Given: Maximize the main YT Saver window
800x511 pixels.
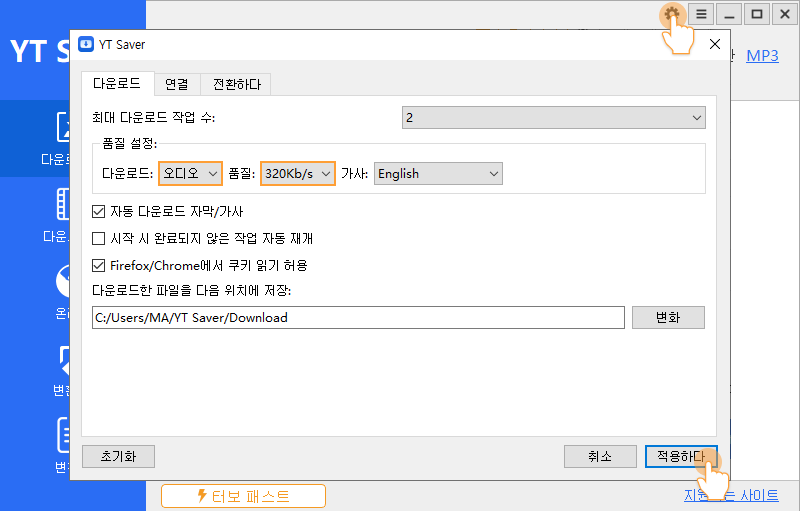Looking at the screenshot, I should click(x=757, y=14).
